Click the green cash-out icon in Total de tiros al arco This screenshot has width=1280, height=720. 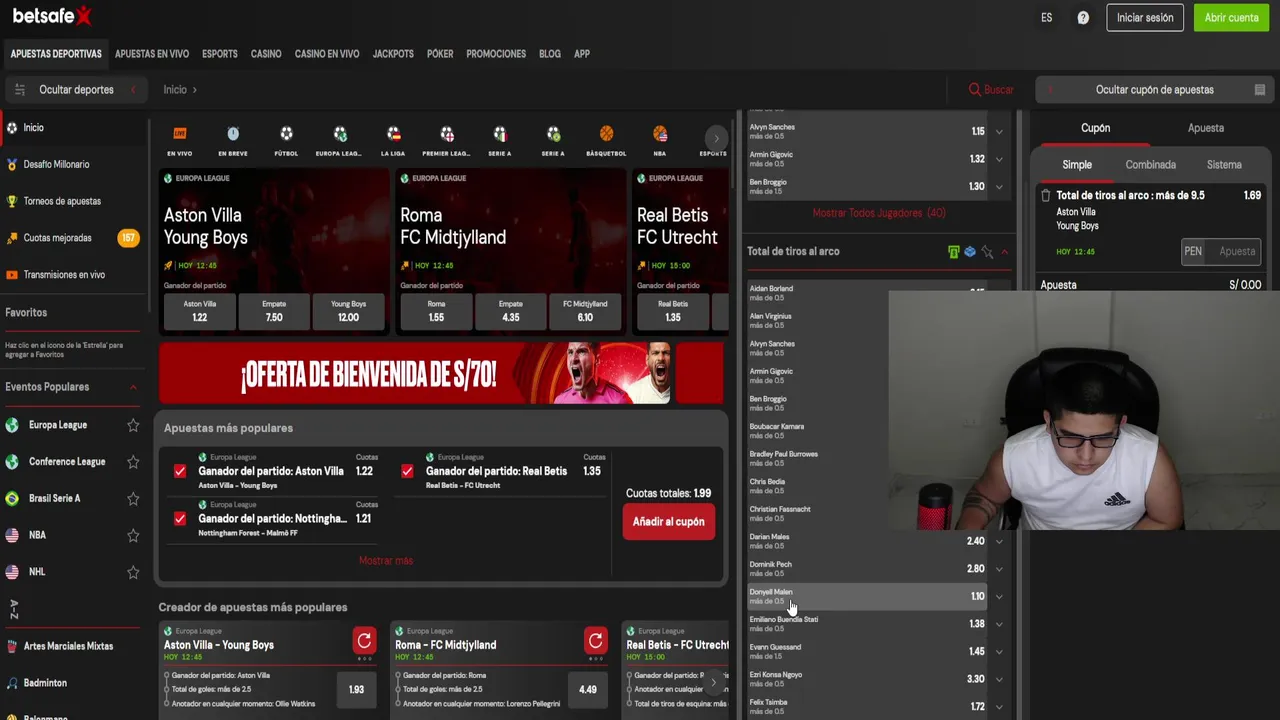pyautogui.click(x=953, y=252)
